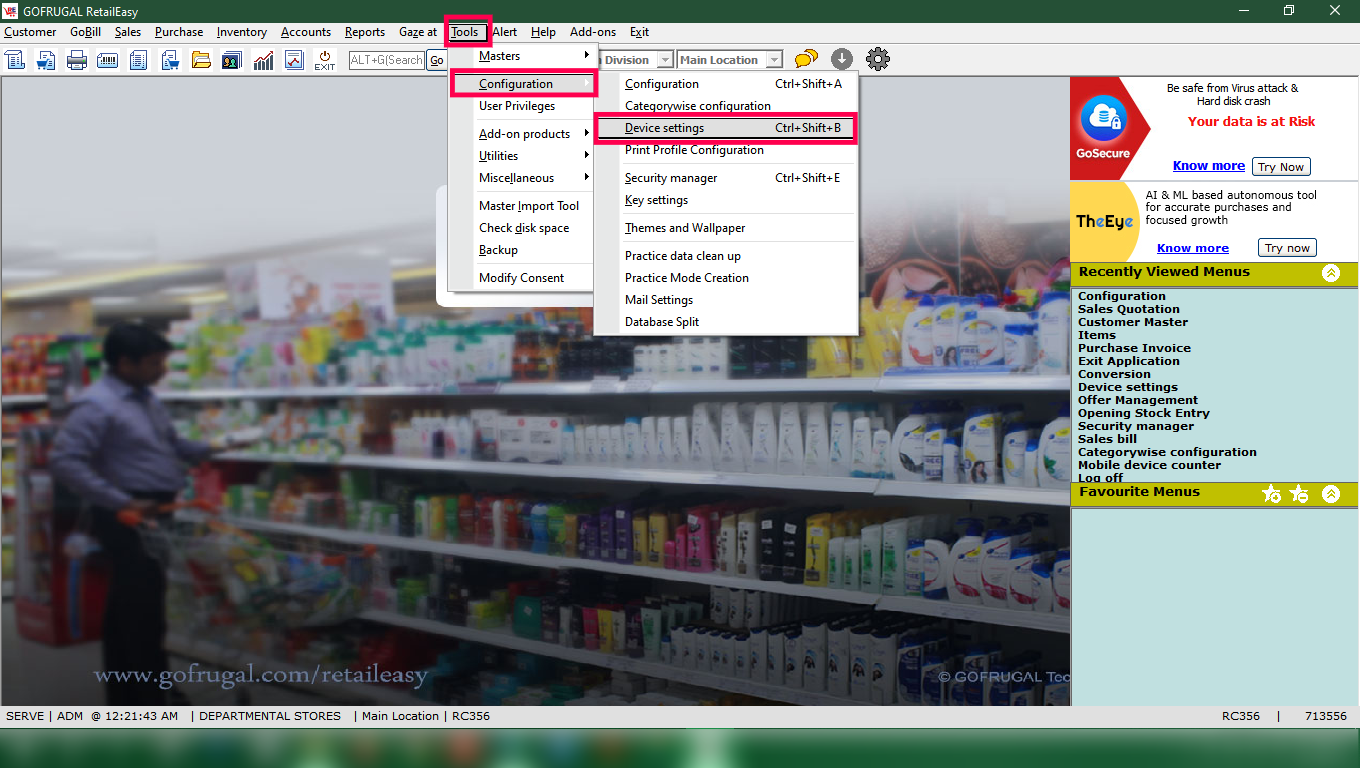Open the gear settings icon in the toolbar

pos(878,60)
